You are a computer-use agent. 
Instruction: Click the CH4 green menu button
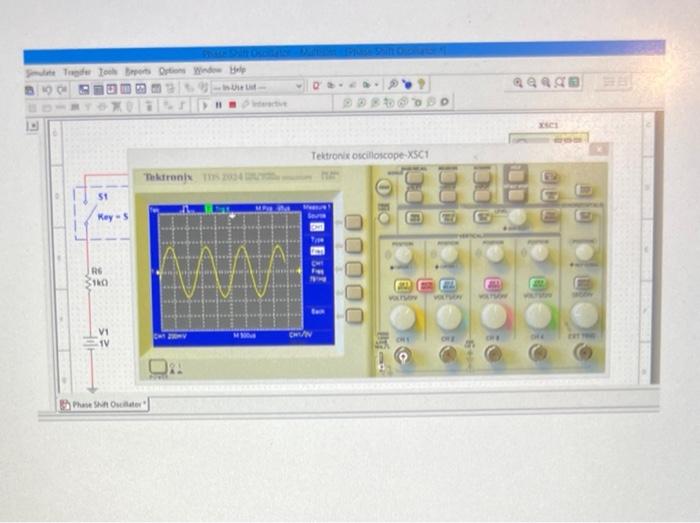(538, 284)
